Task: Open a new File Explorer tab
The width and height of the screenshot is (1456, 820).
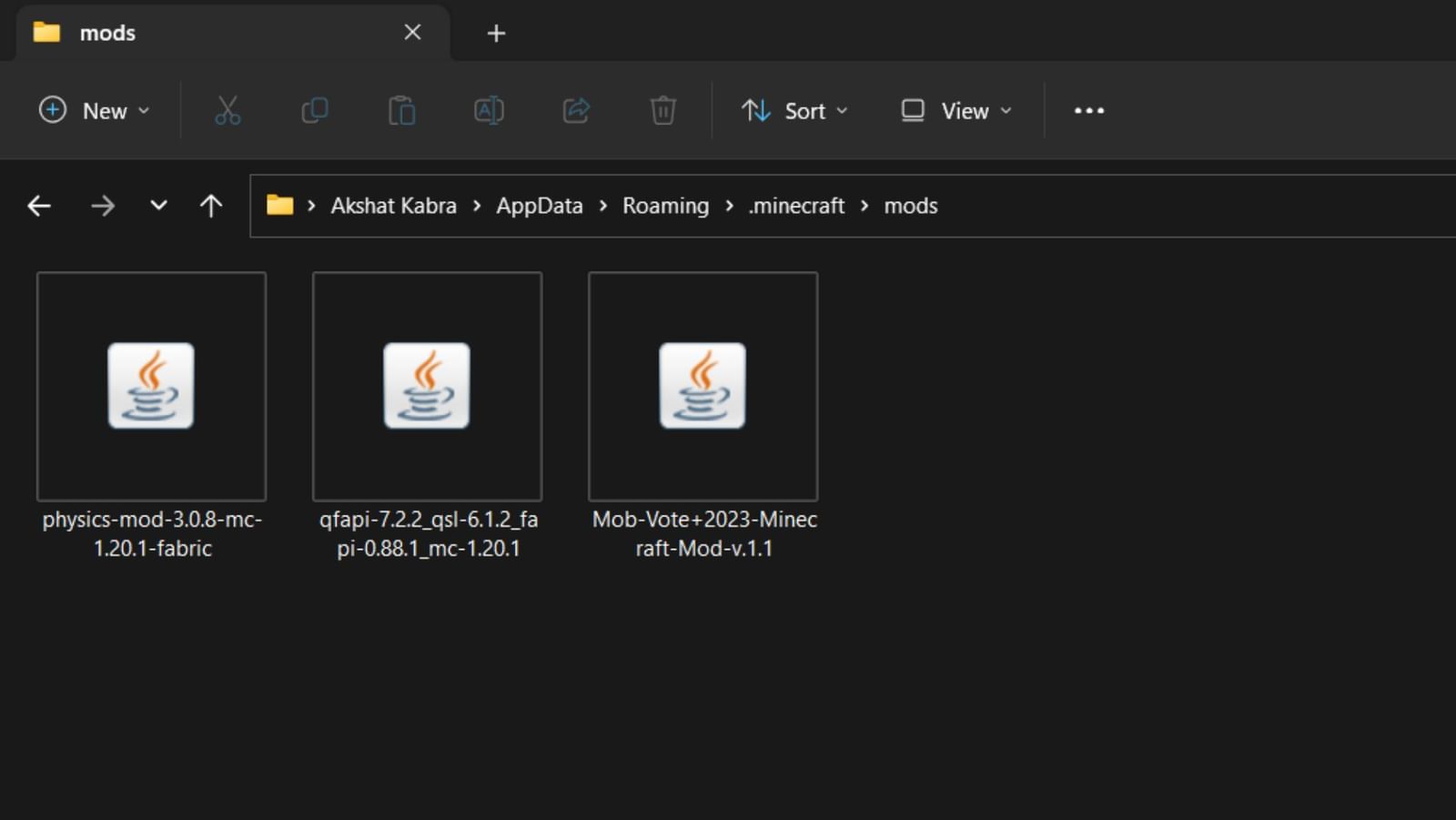Action: click(x=496, y=33)
